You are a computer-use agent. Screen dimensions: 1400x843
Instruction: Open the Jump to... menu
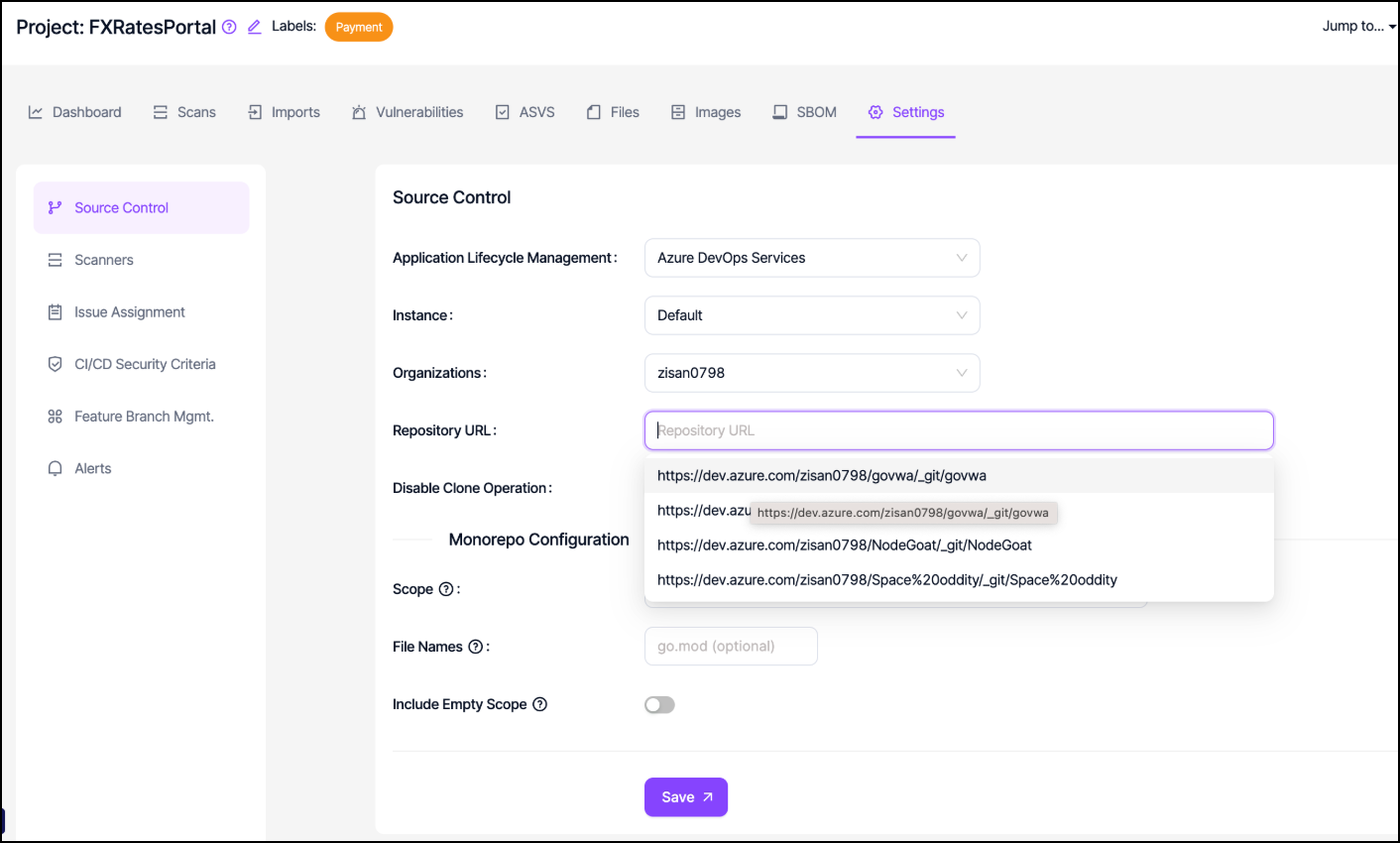(1357, 27)
